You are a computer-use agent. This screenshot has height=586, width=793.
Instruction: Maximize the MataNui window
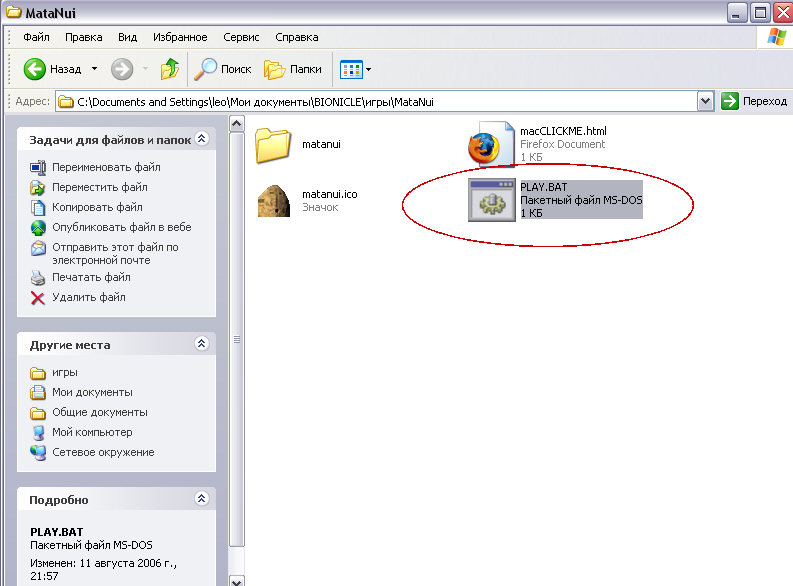(x=760, y=12)
